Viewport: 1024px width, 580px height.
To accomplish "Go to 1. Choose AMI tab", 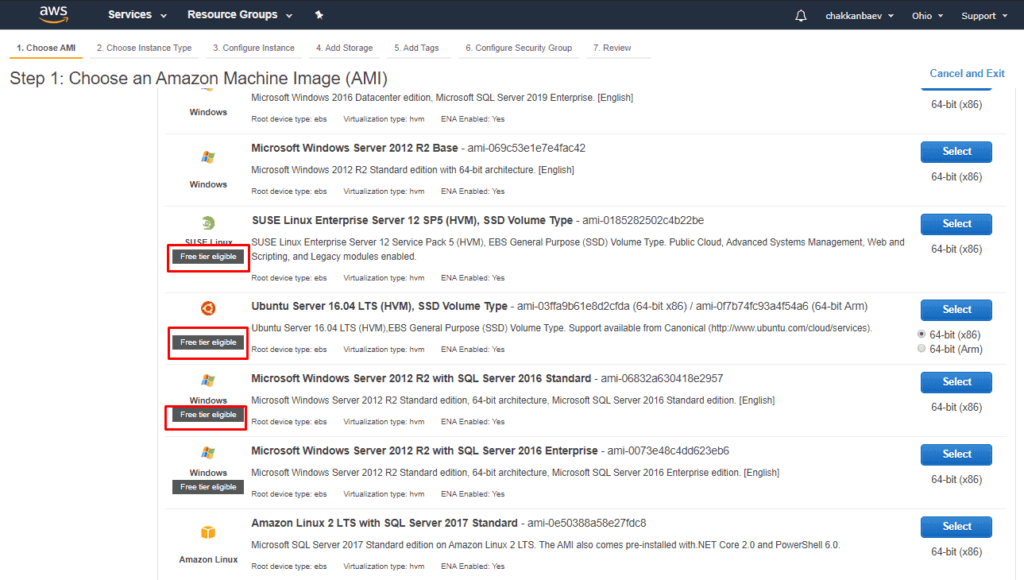I will coord(46,48).
